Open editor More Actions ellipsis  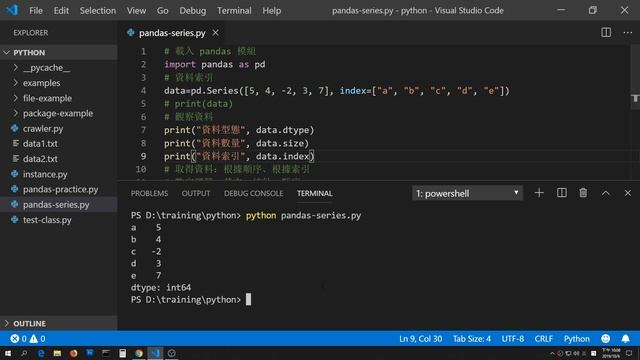click(627, 33)
